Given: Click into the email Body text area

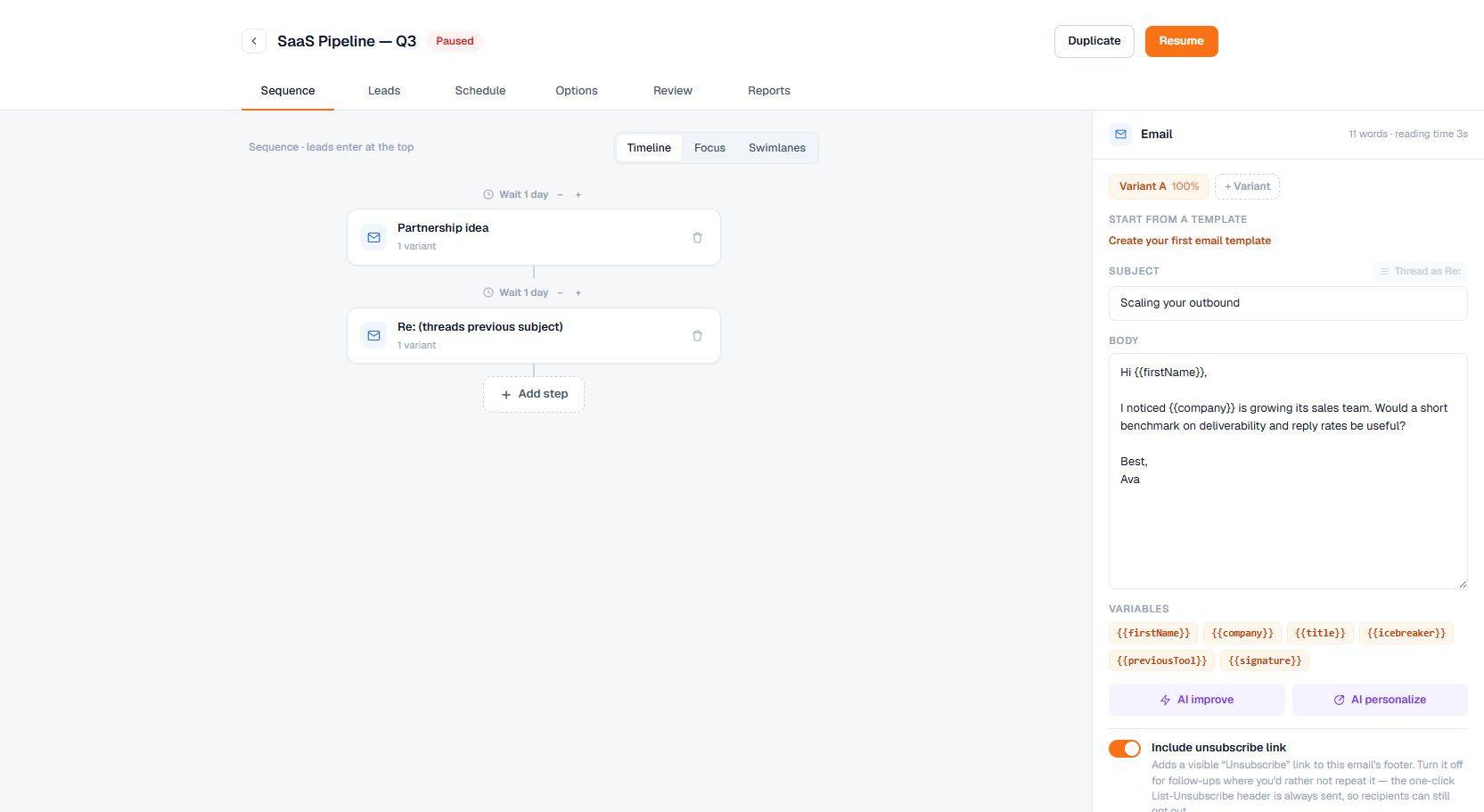Looking at the screenshot, I should (x=1288, y=471).
